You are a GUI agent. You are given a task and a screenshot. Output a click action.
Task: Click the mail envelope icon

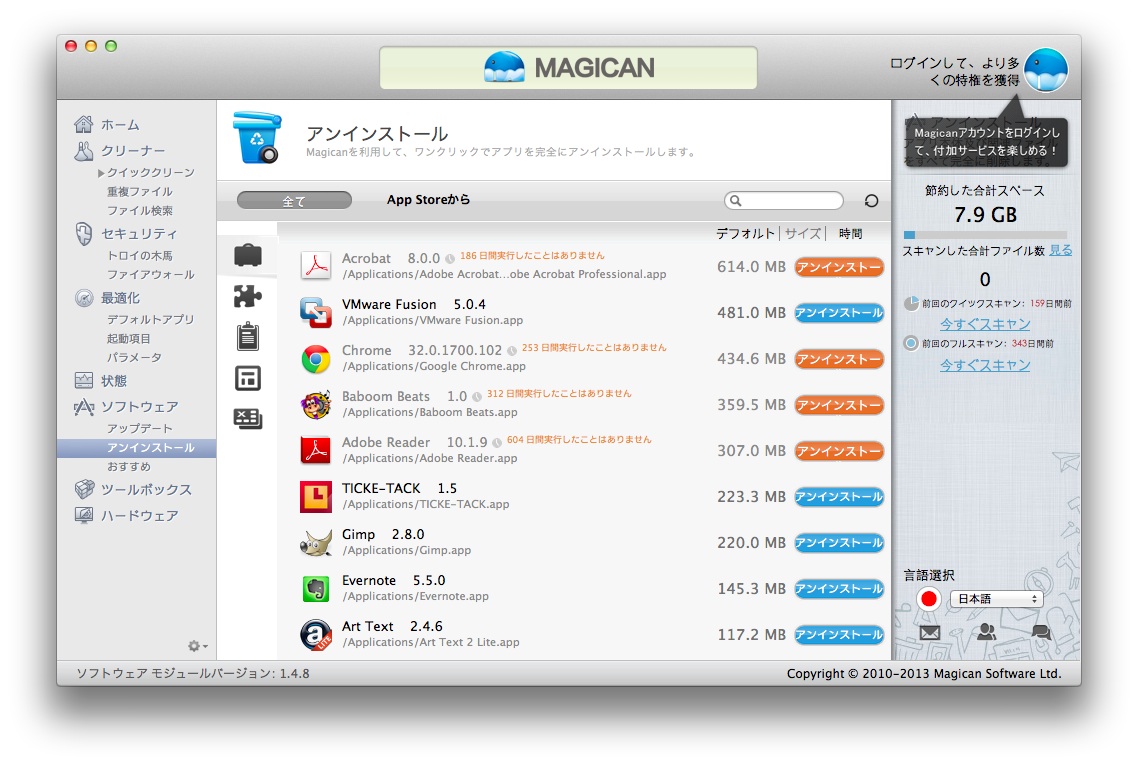[x=930, y=633]
